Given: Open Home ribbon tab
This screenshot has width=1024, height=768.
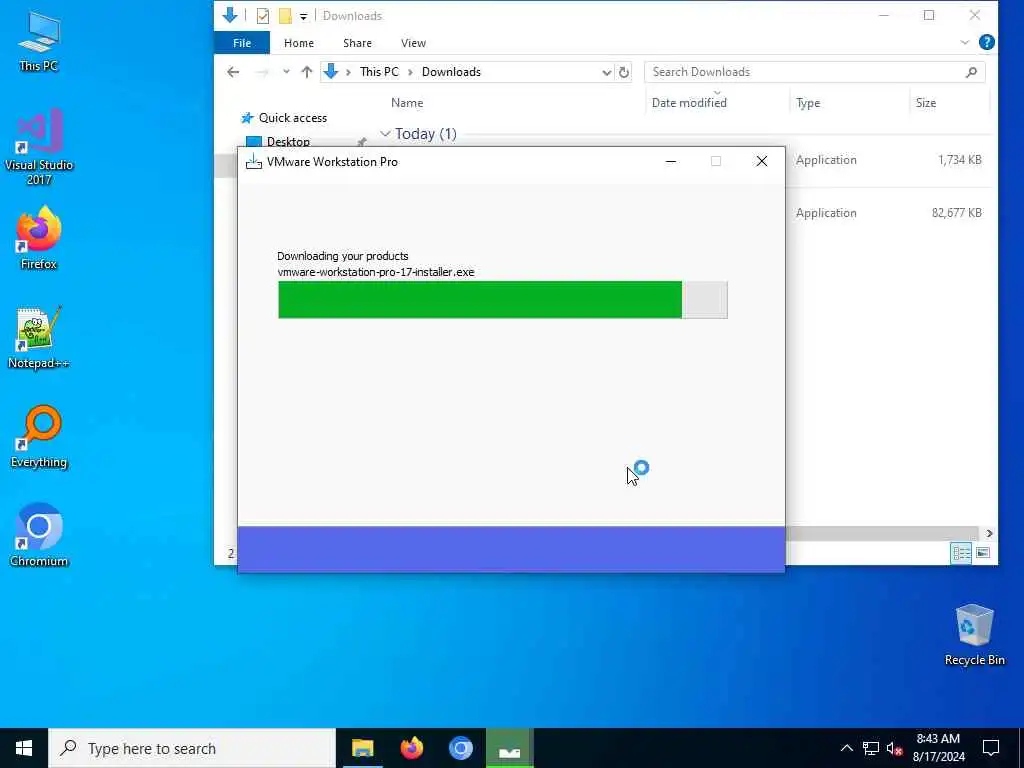Looking at the screenshot, I should [298, 43].
